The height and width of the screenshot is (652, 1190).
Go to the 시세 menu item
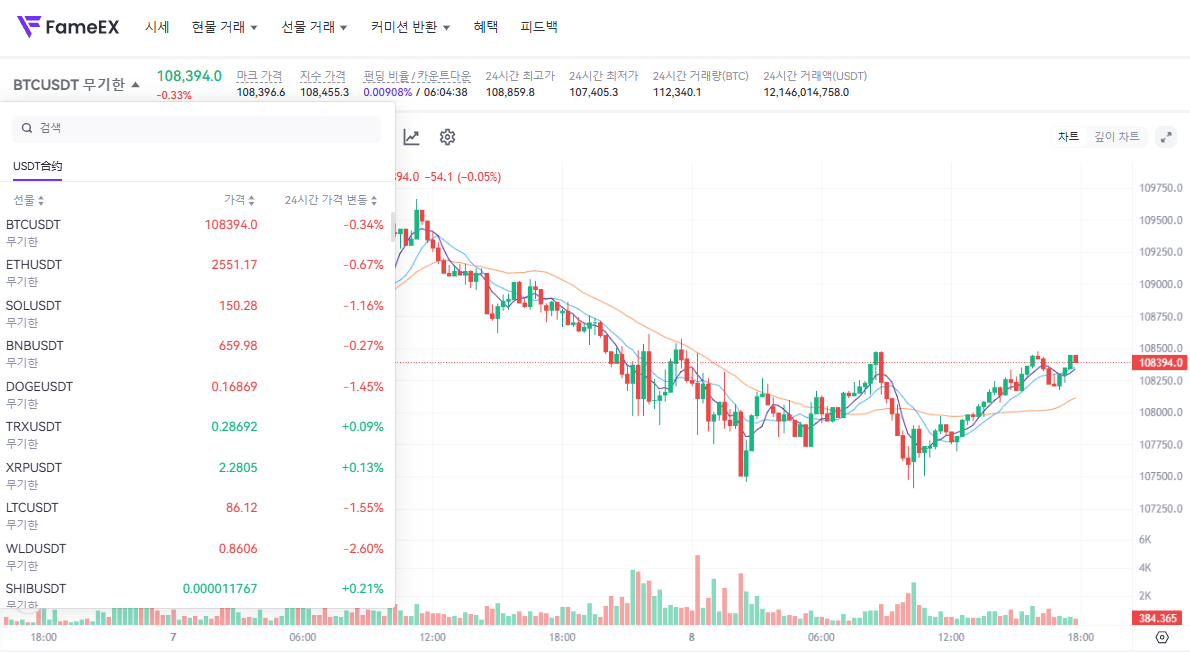(x=157, y=27)
